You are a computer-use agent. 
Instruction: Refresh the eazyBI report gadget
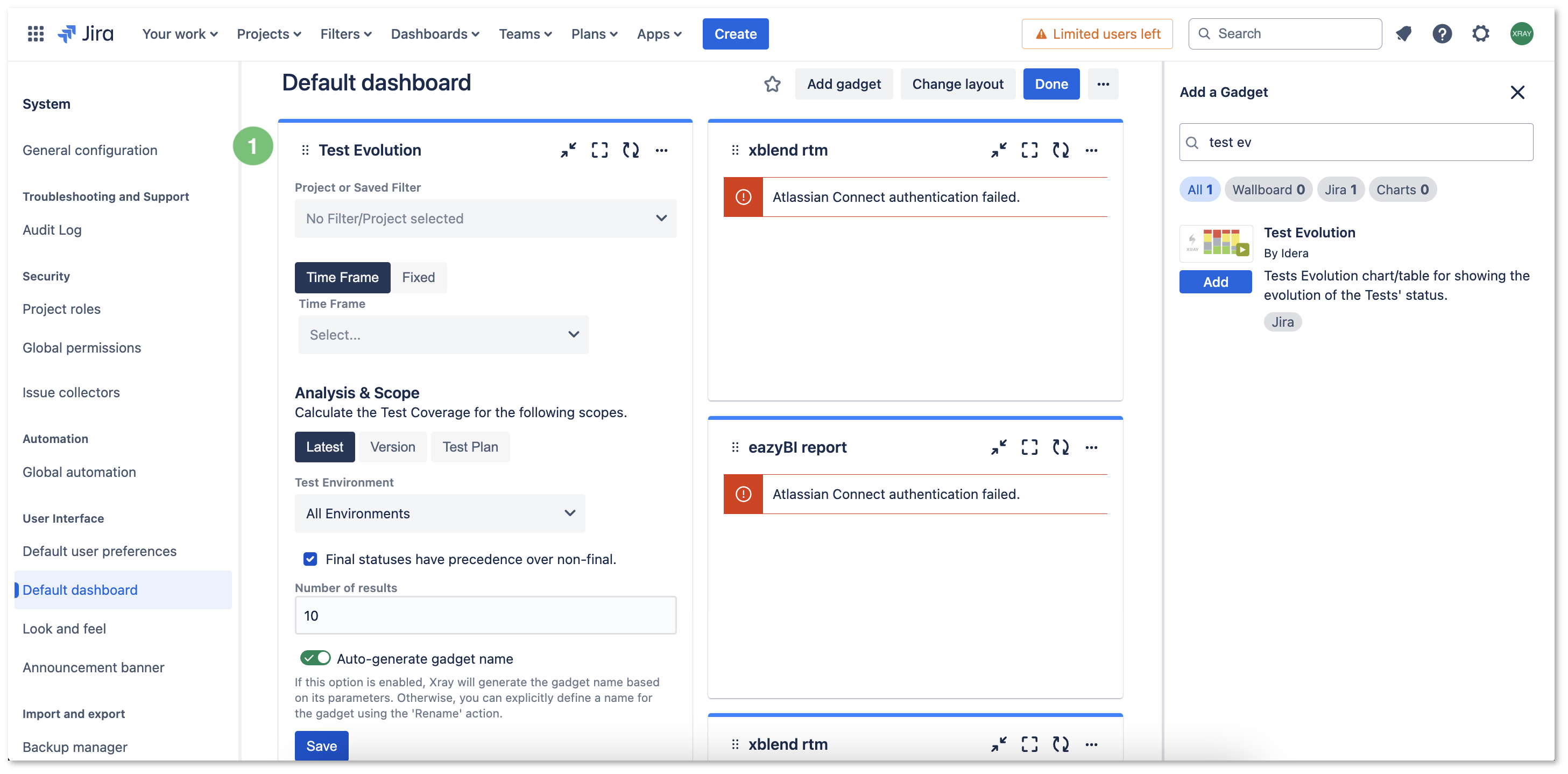[1061, 447]
